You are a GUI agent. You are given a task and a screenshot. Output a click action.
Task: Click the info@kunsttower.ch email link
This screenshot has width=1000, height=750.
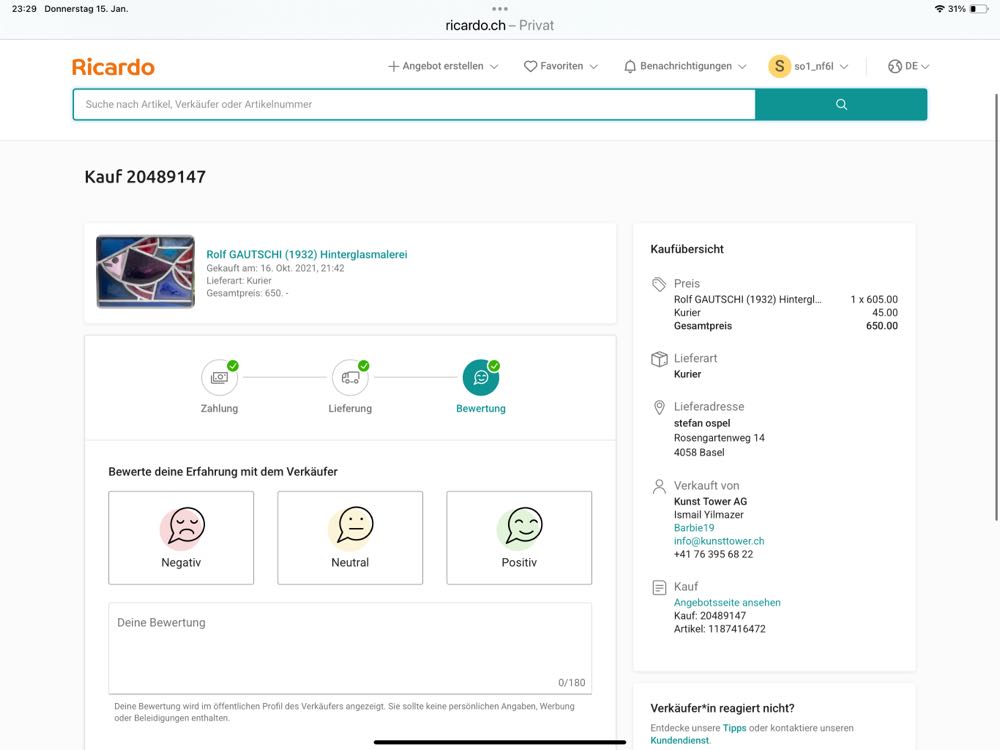[x=719, y=541]
